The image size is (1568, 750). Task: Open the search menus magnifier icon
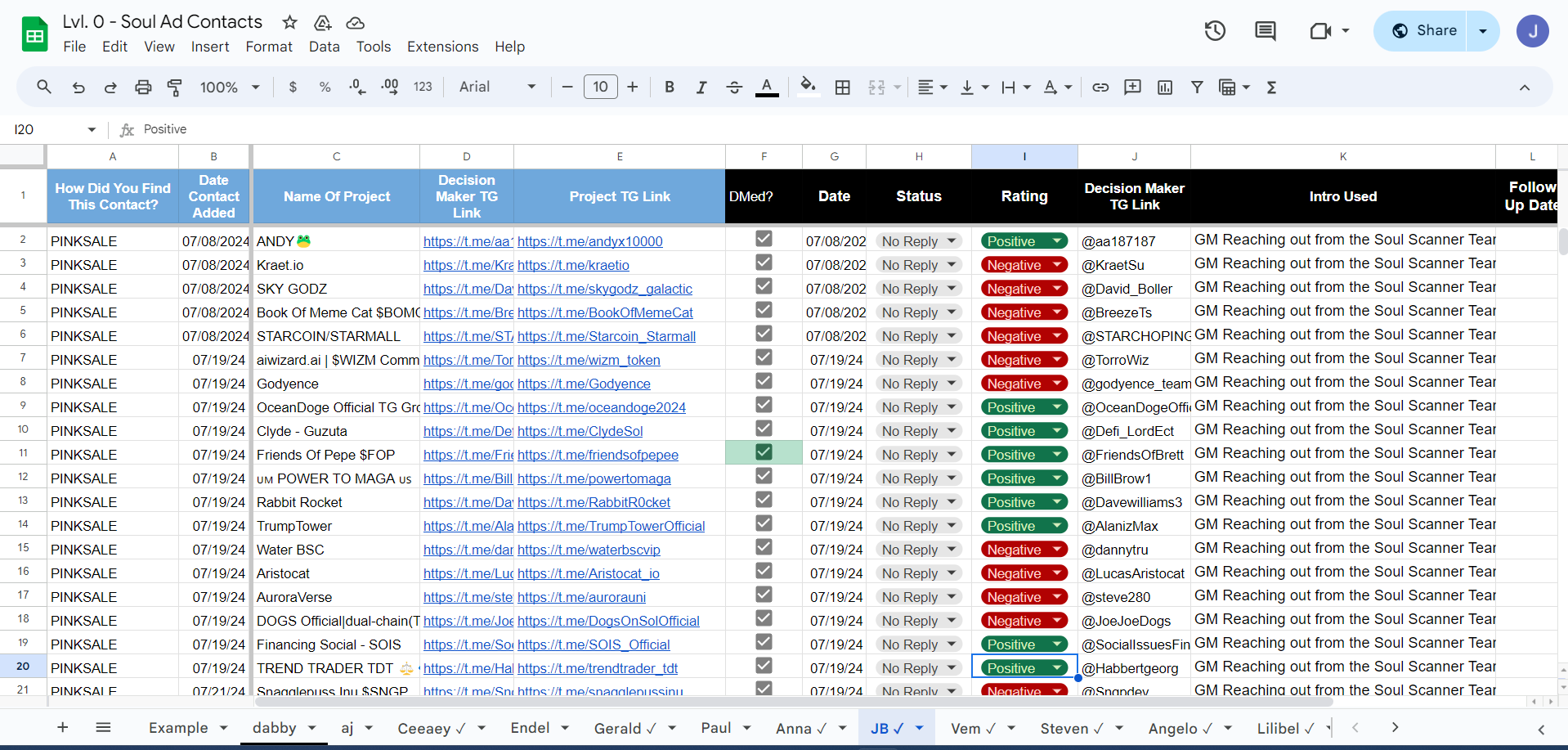(x=44, y=87)
